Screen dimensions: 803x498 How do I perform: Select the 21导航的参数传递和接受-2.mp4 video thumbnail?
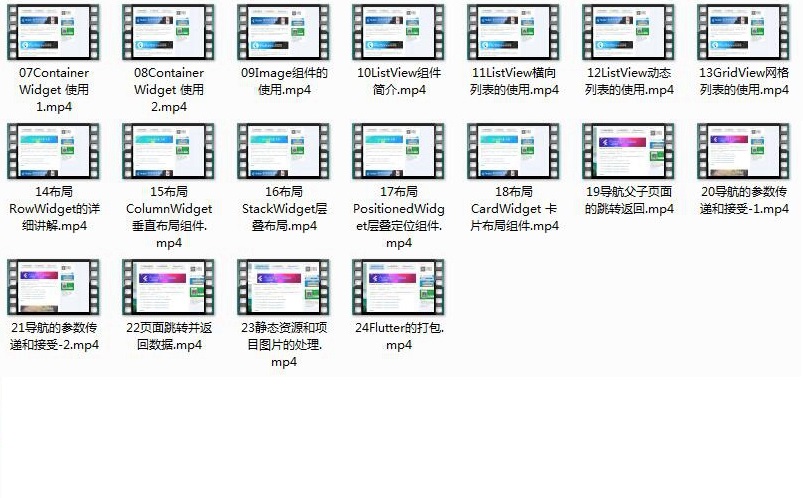tap(54, 288)
